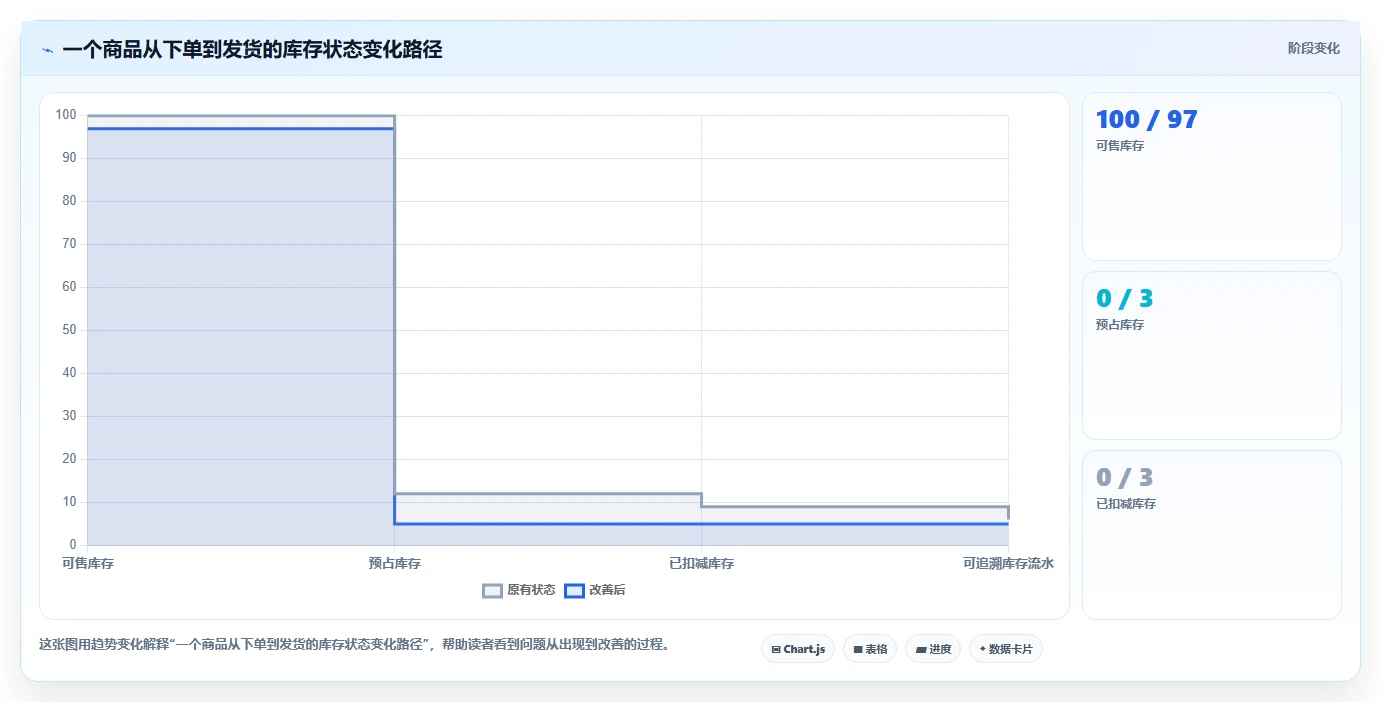Click the lightning icon beside the title
Image resolution: width=1381 pixels, height=702 pixels.
click(x=47, y=50)
